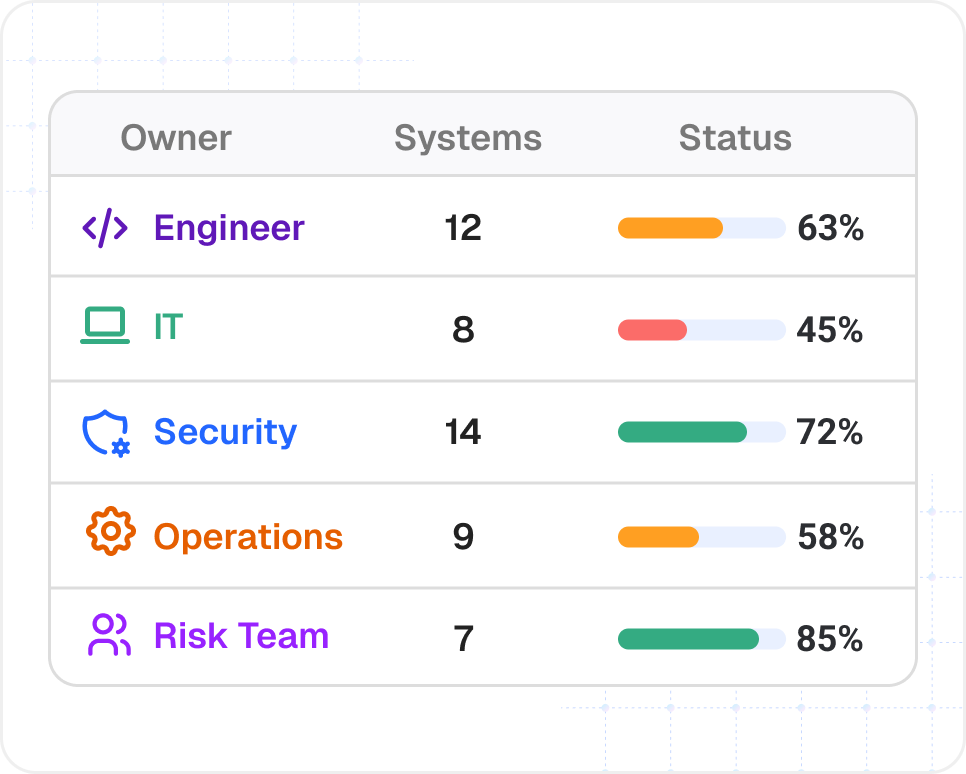The image size is (966, 774).
Task: Click the 63% status value
Action: (x=830, y=228)
